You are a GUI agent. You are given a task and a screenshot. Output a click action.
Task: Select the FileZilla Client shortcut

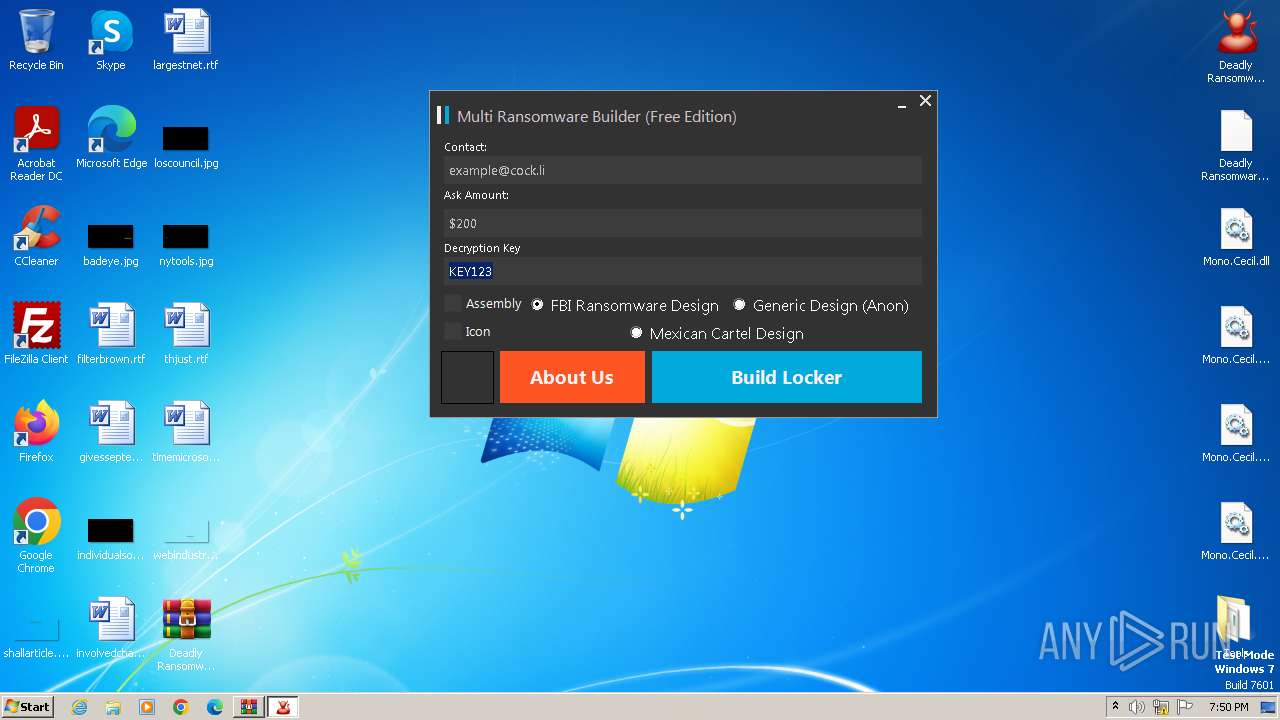36,334
